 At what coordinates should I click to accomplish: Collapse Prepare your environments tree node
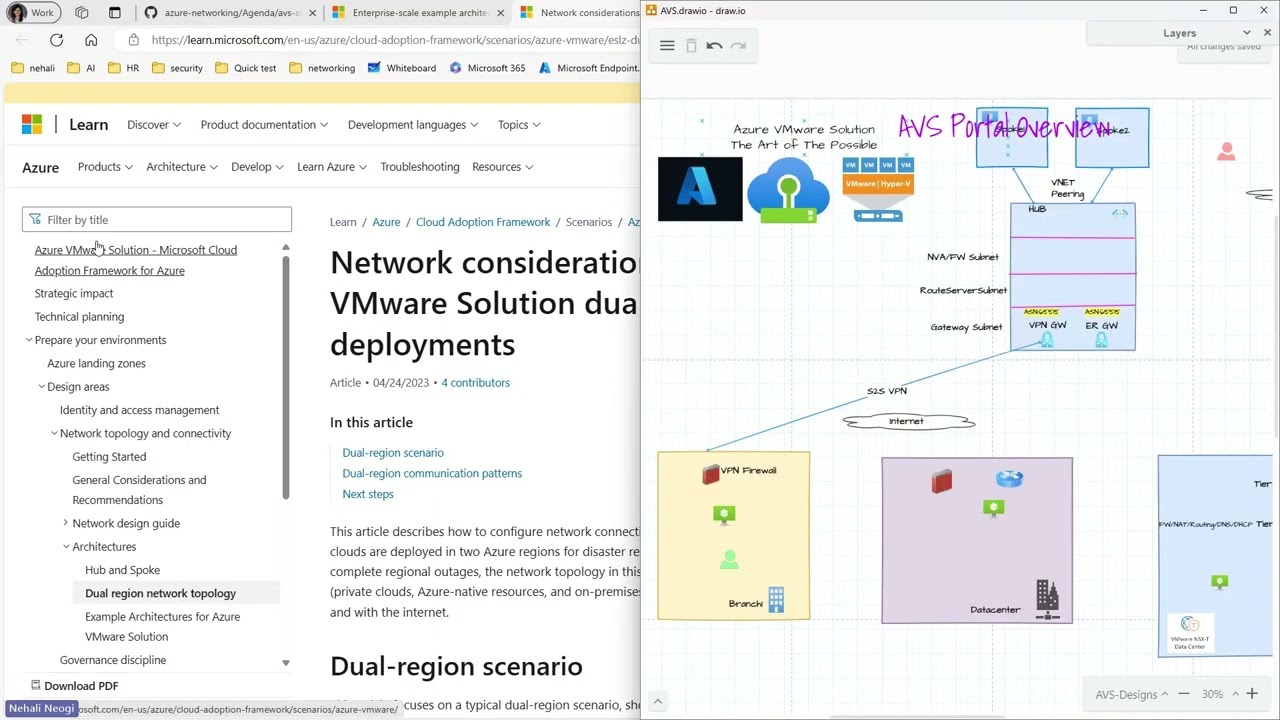tap(29, 340)
